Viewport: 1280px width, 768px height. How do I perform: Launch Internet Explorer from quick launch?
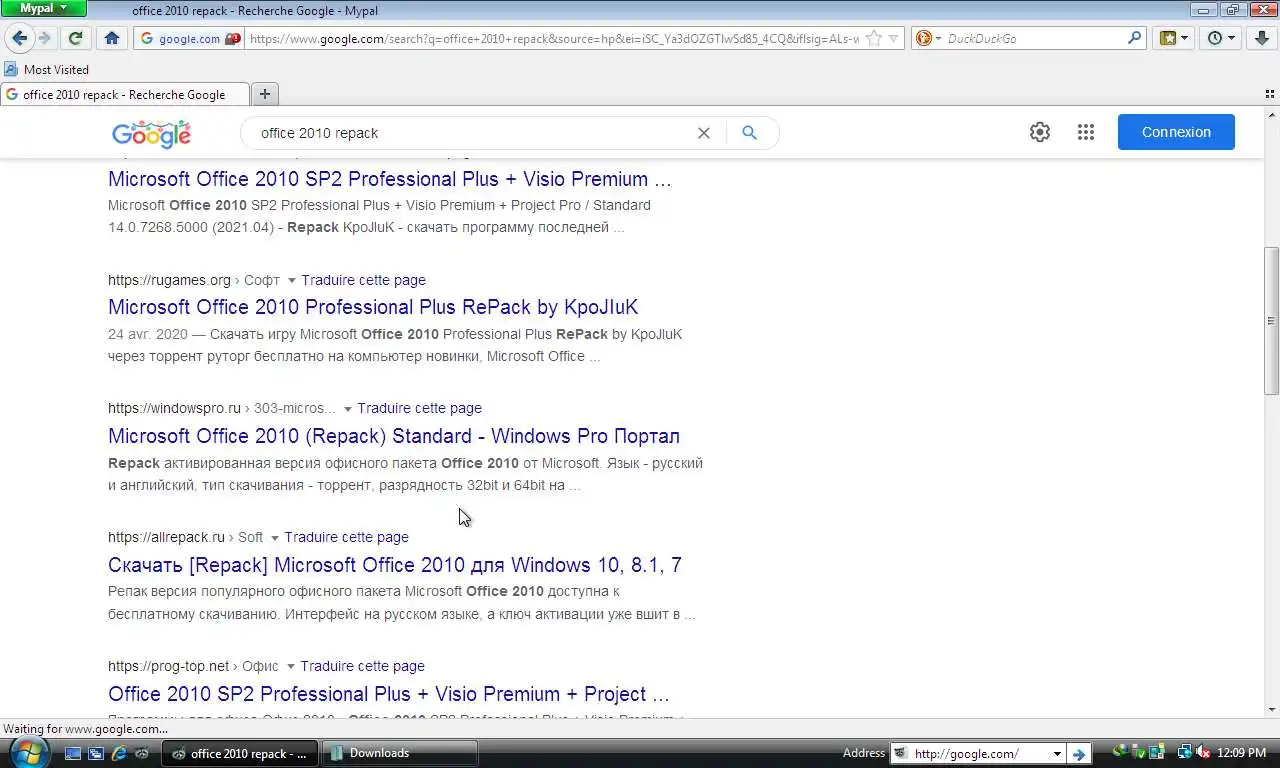(119, 753)
